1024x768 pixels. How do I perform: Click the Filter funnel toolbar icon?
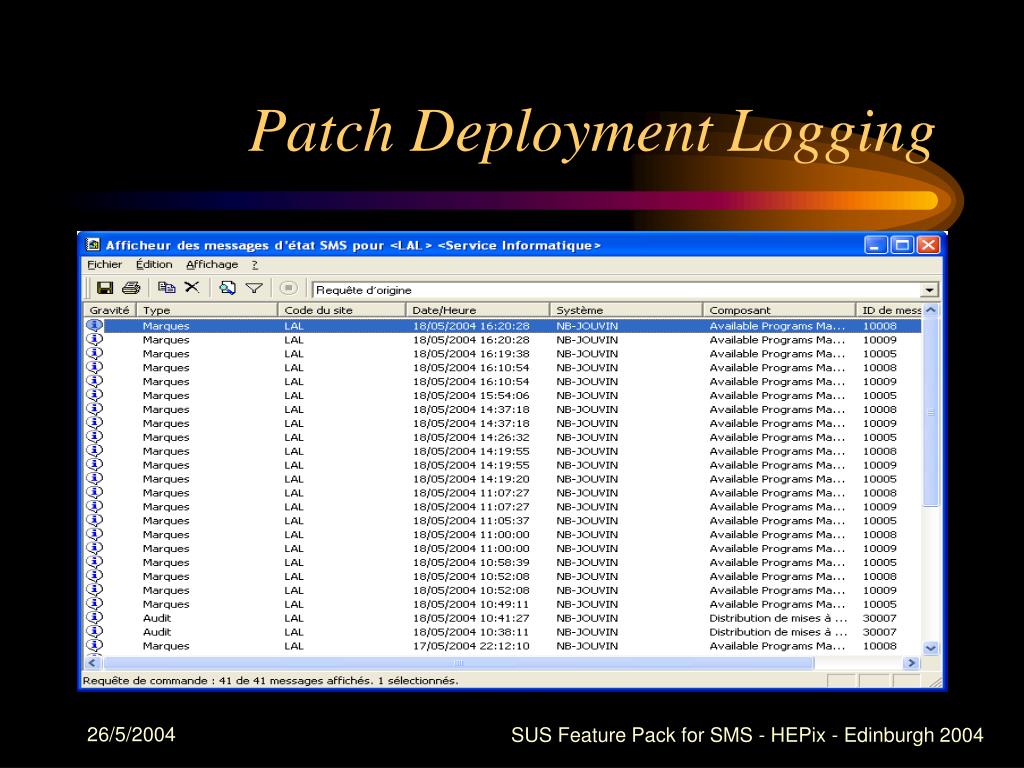coord(254,288)
